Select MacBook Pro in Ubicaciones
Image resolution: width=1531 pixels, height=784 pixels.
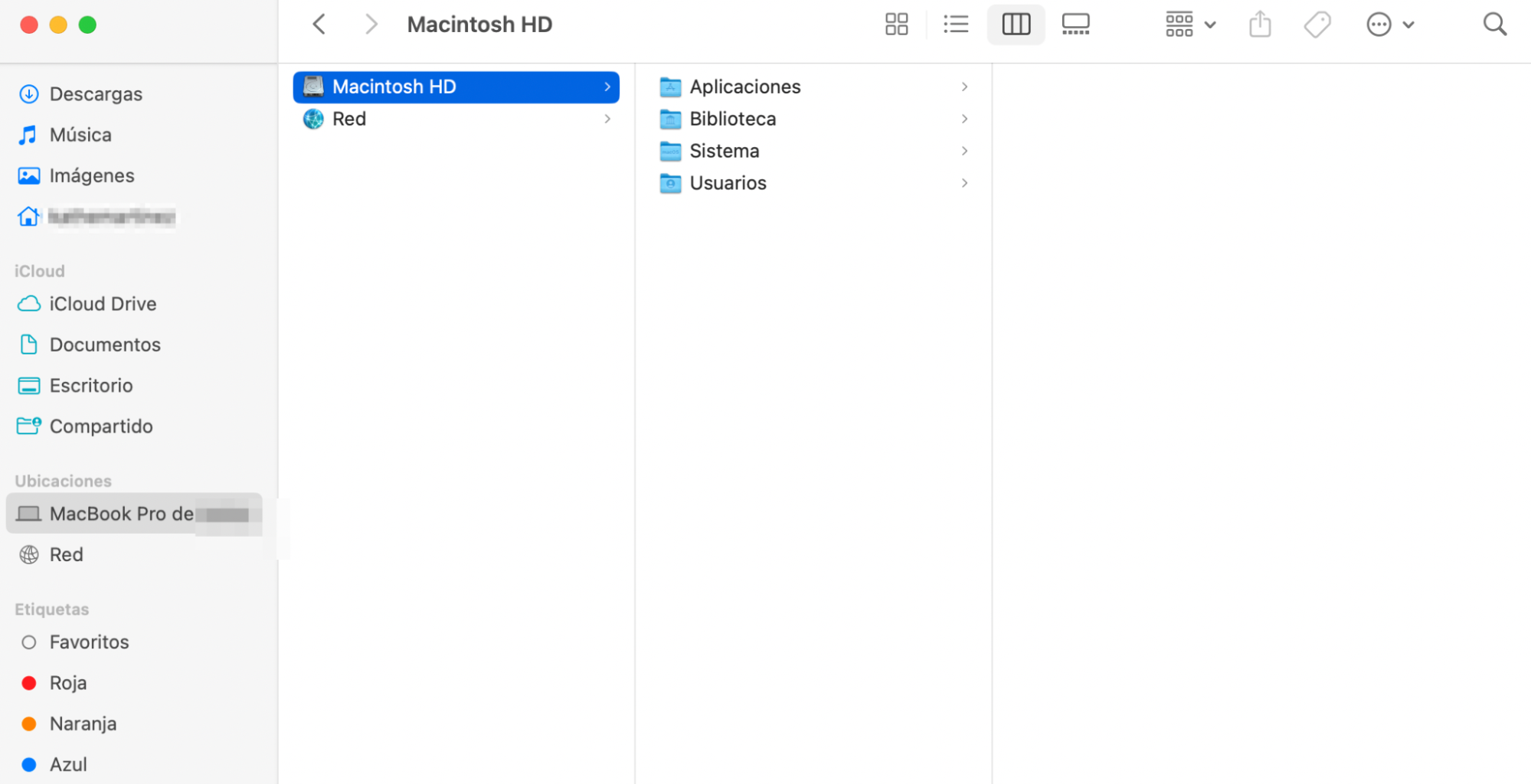(x=134, y=514)
